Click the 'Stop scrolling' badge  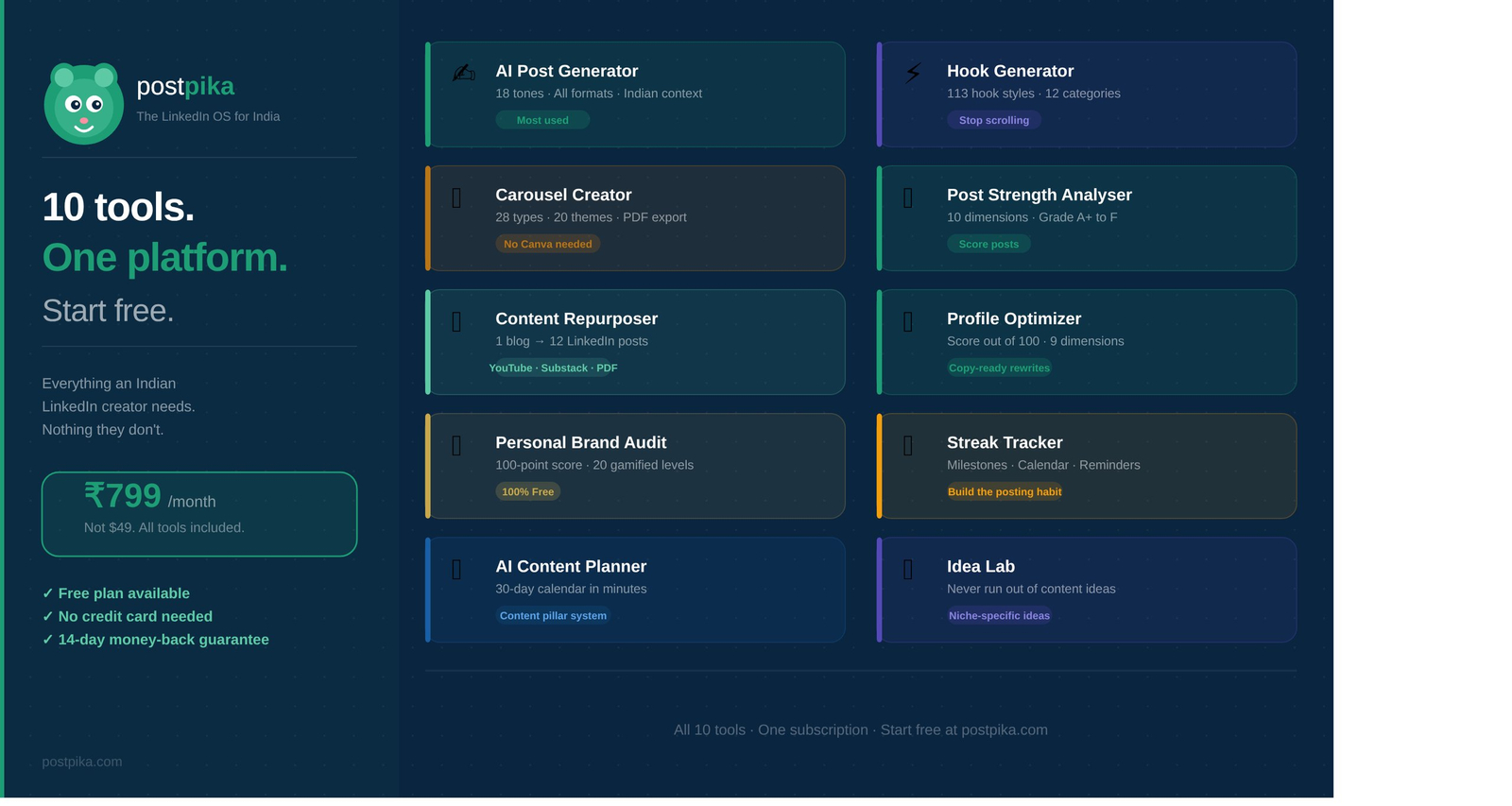(x=993, y=120)
